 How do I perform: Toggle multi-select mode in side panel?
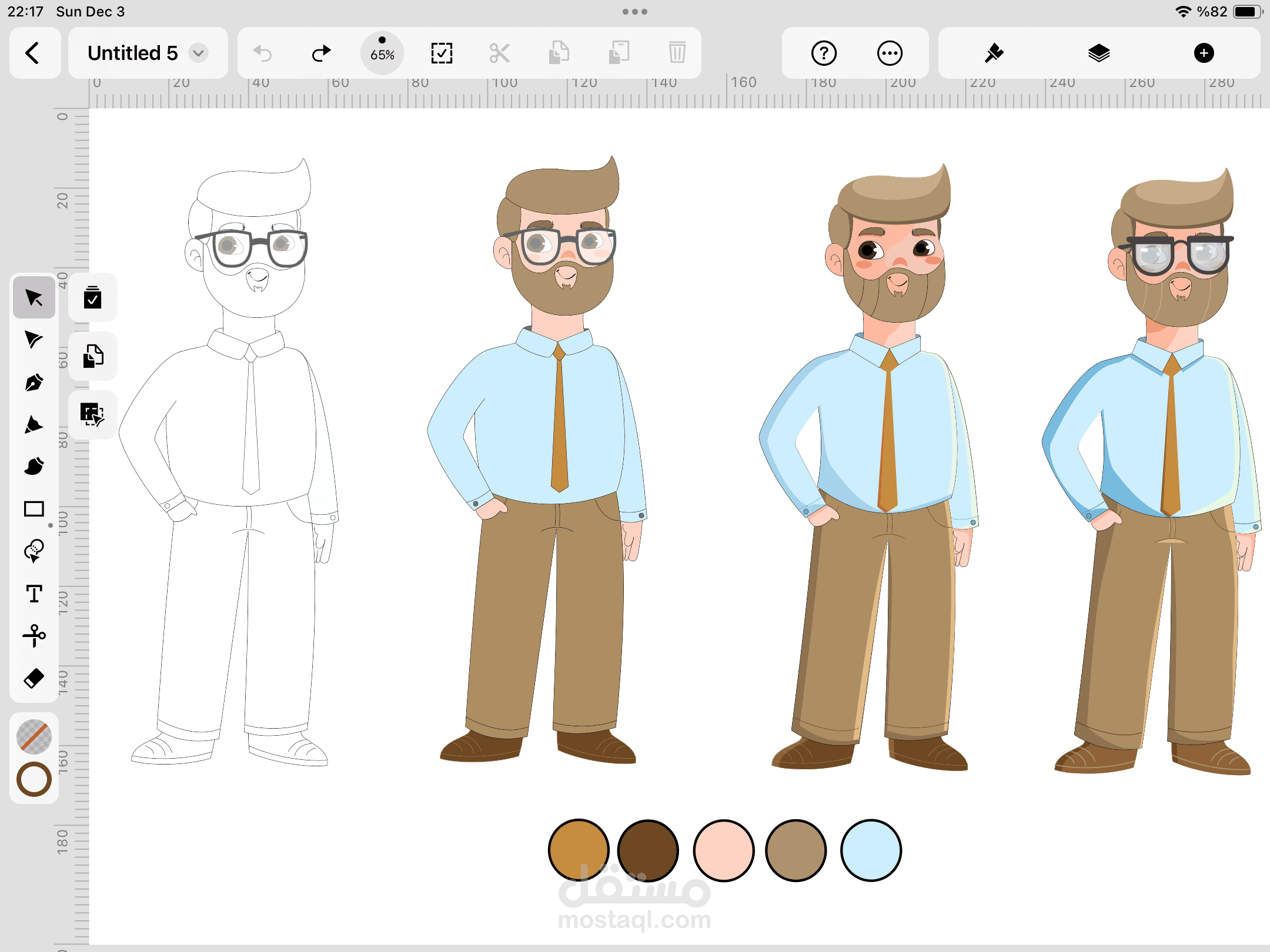coord(93,297)
